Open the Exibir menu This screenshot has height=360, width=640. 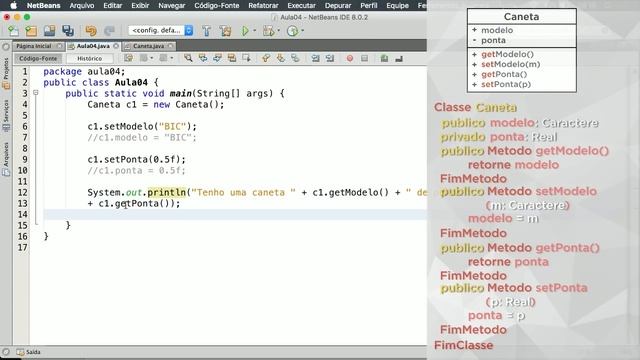pyautogui.click(x=140, y=5)
